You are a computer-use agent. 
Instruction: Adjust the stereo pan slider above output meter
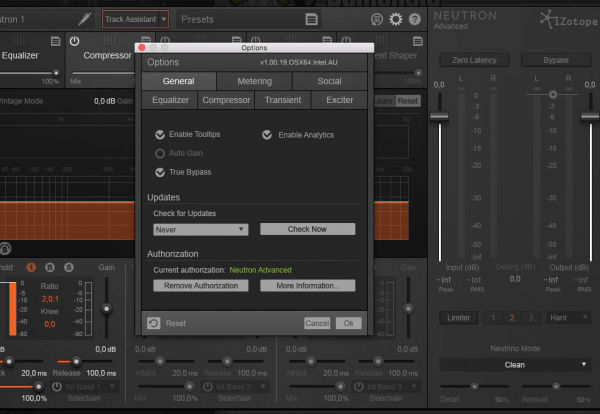coord(553,94)
